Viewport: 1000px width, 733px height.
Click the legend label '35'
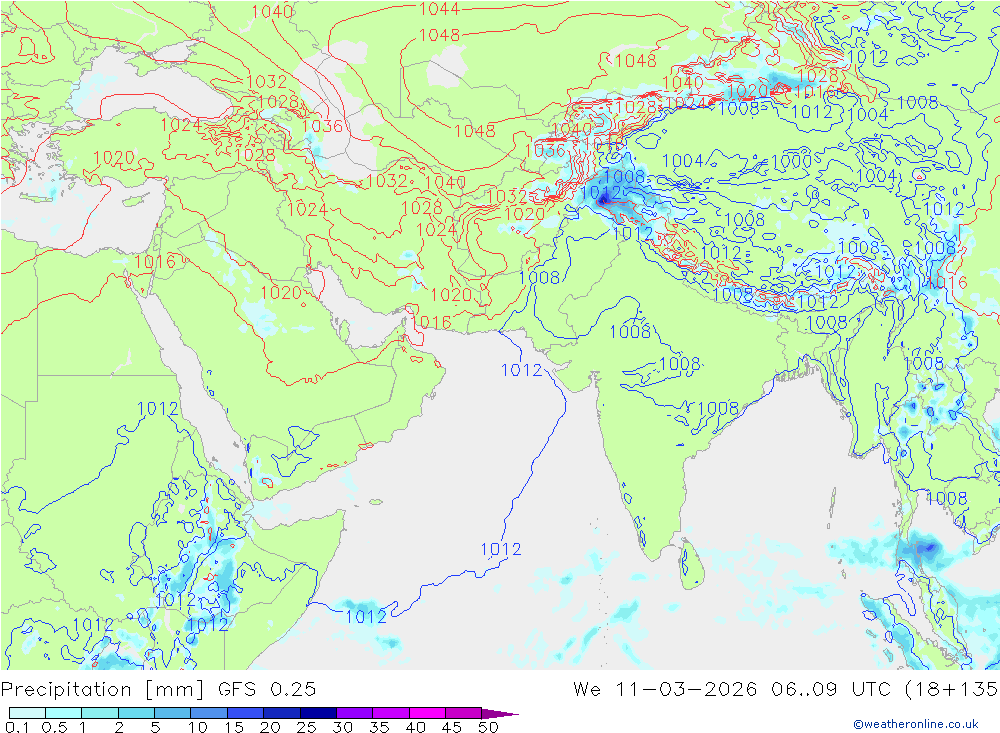pyautogui.click(x=379, y=727)
